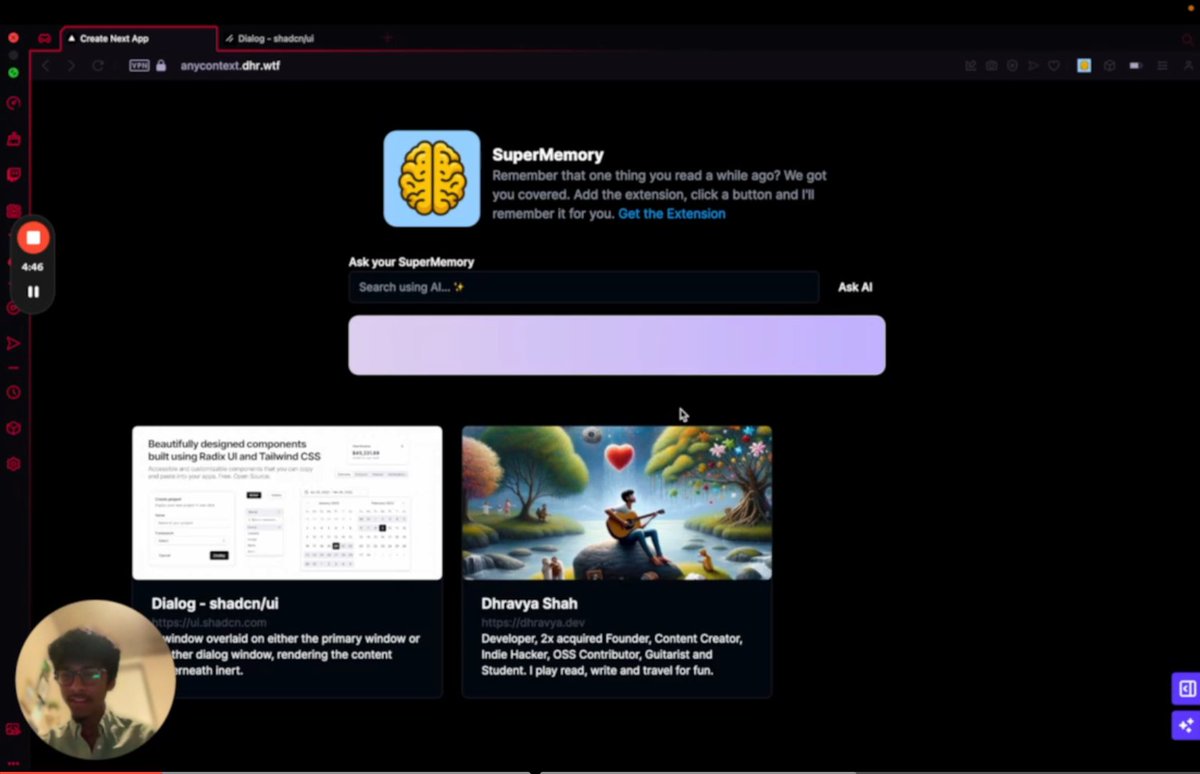Open the GX Cleaner sidebar icon
Viewport: 1200px width, 774px height.
click(x=14, y=139)
